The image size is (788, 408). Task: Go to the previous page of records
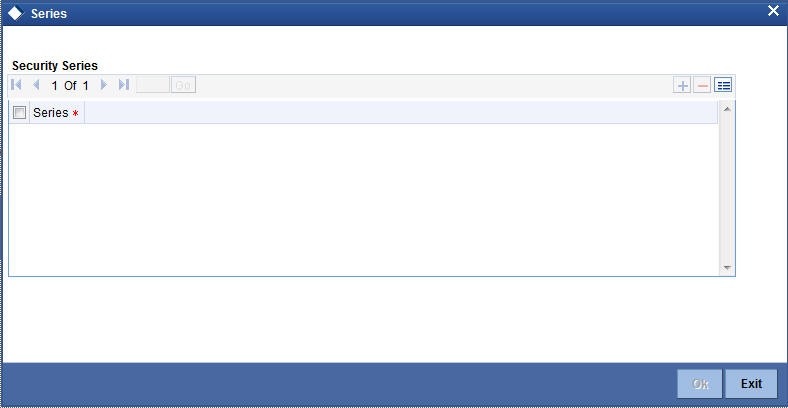36,85
